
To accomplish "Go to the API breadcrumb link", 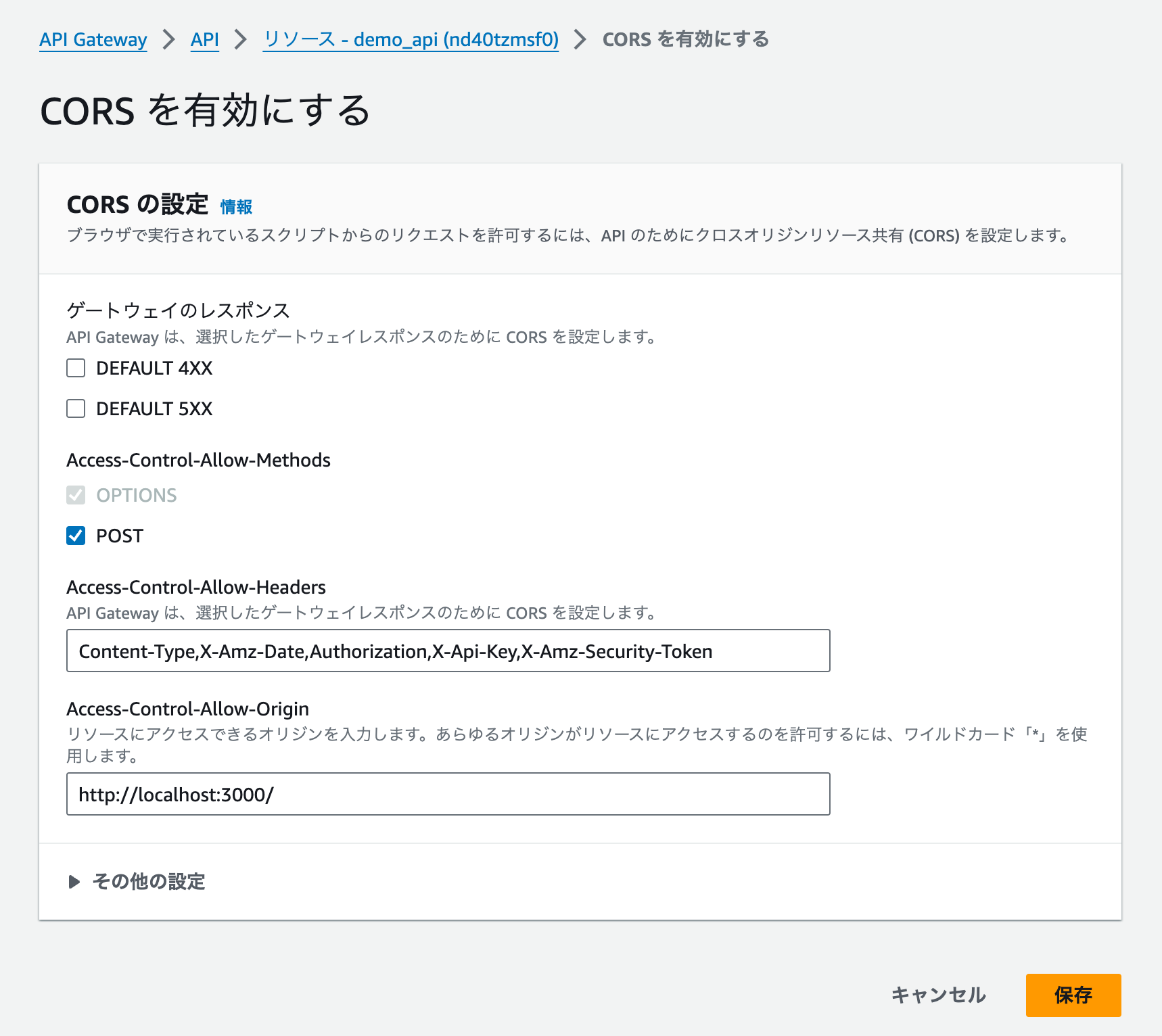I will tap(204, 40).
